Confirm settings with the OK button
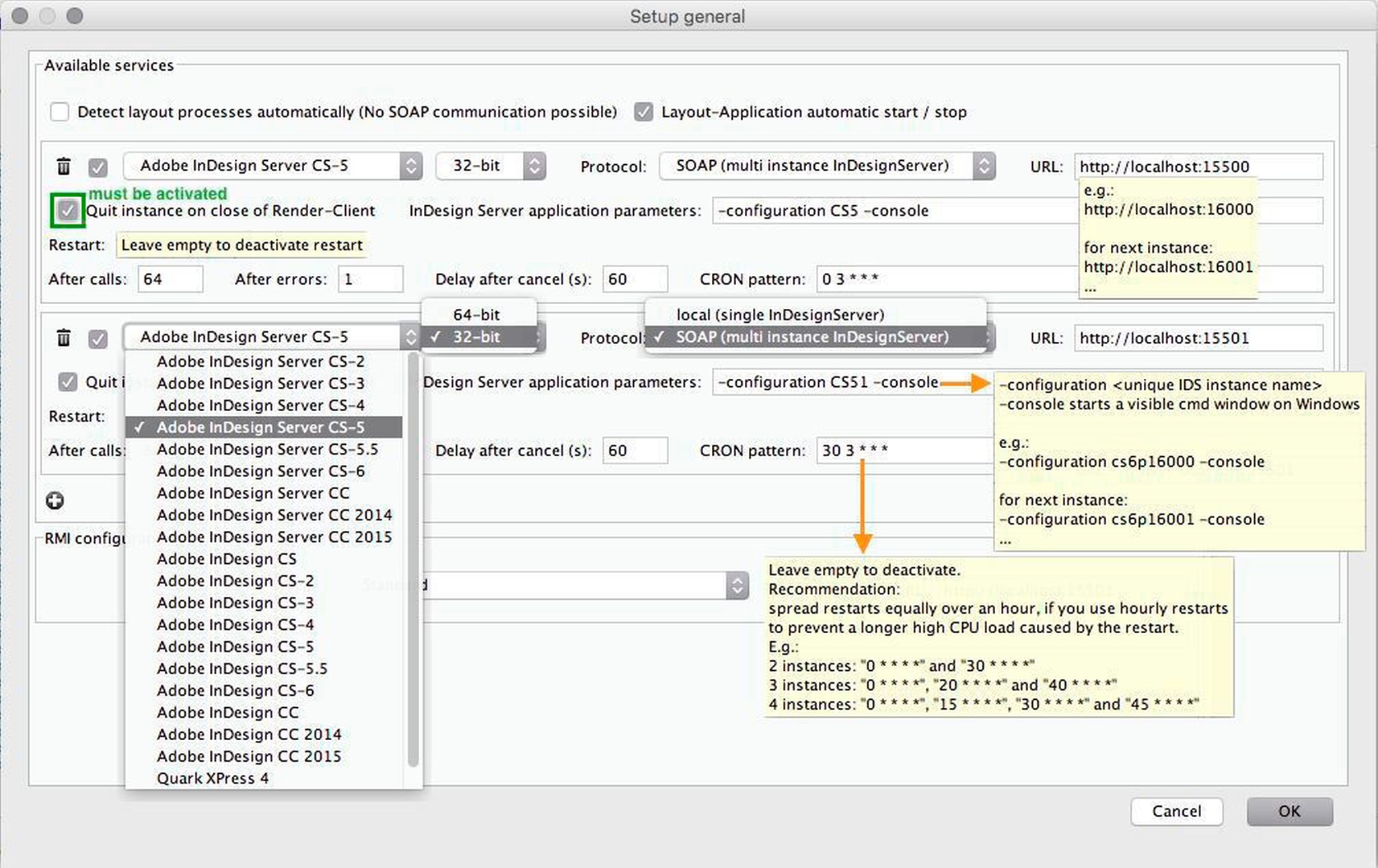 pyautogui.click(x=1289, y=811)
